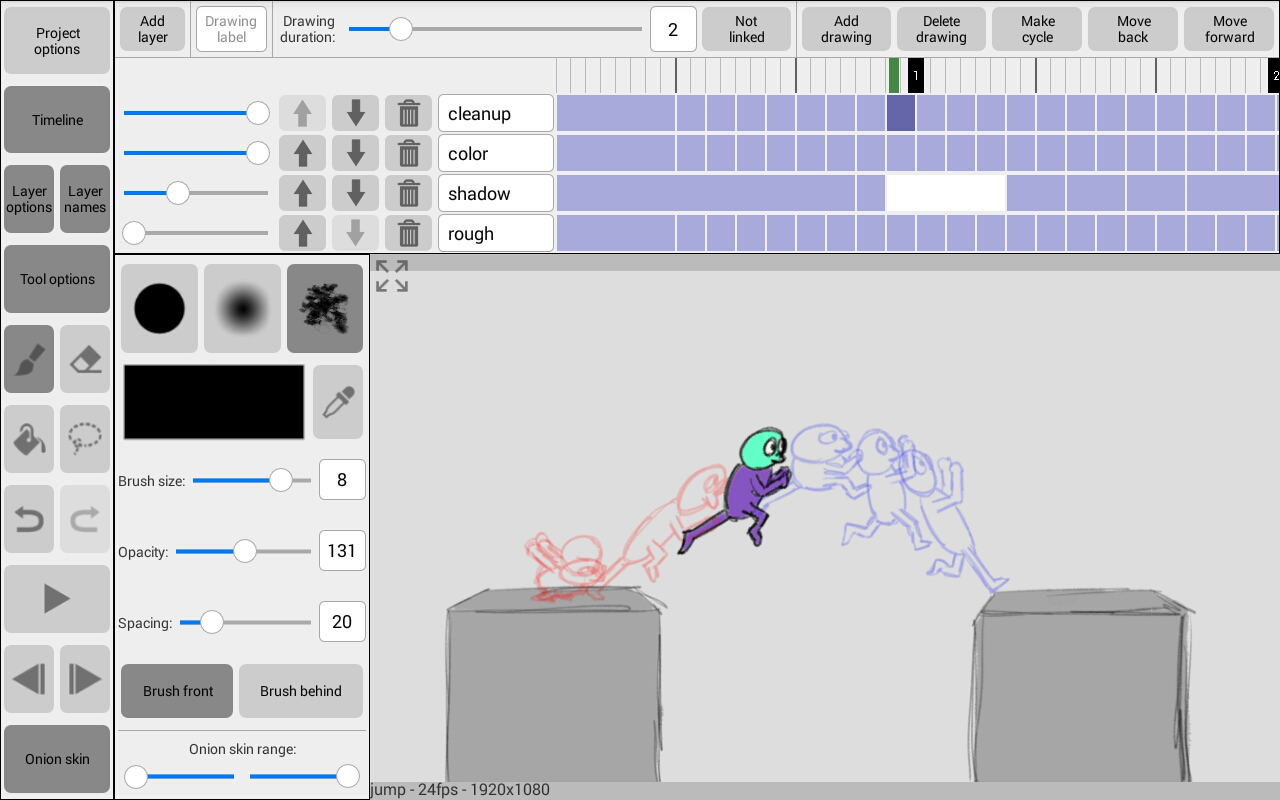The height and width of the screenshot is (800, 1280).
Task: Select the eraser tool
Action: tap(85, 359)
